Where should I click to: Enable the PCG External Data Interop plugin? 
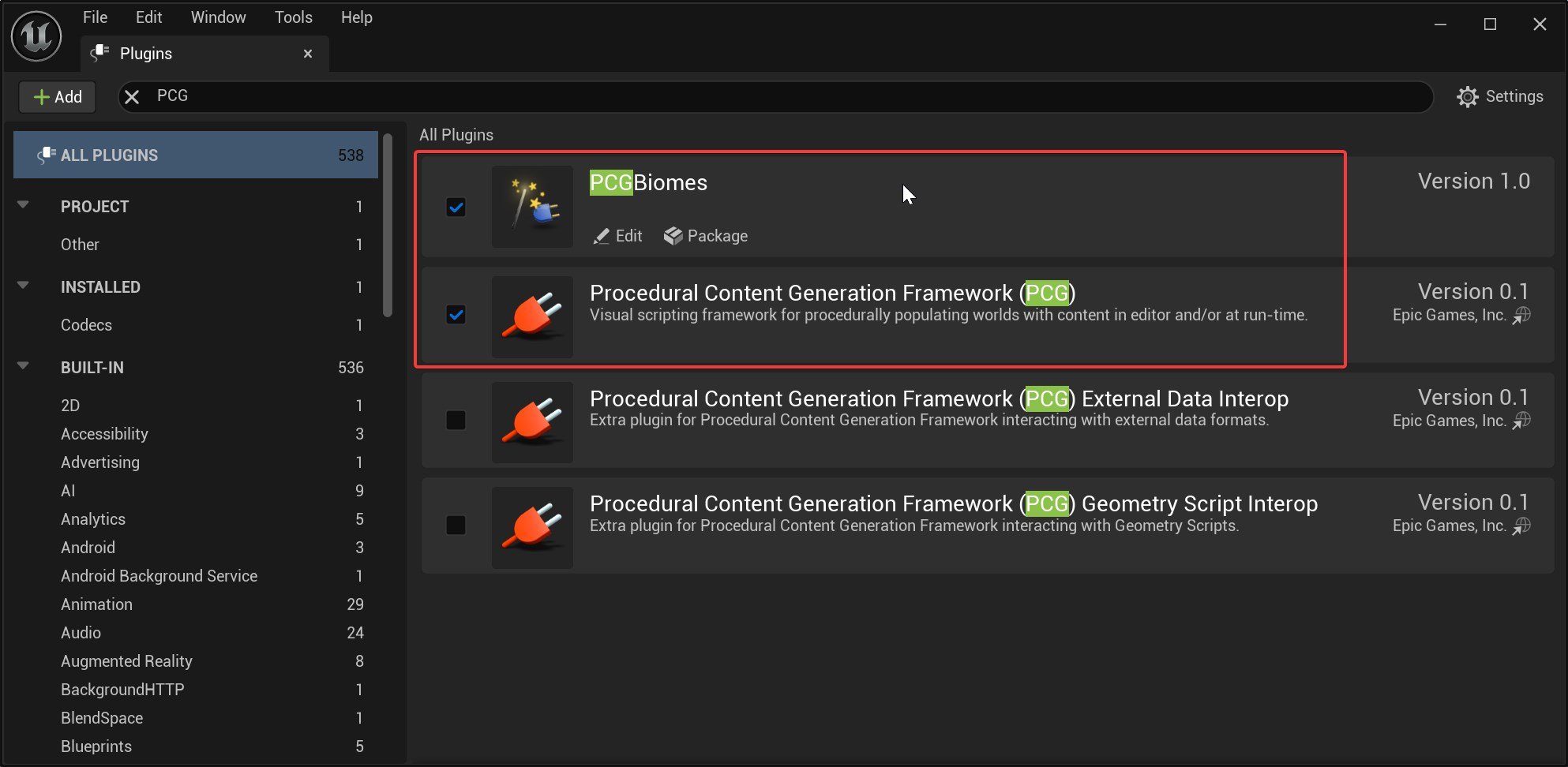tap(456, 421)
